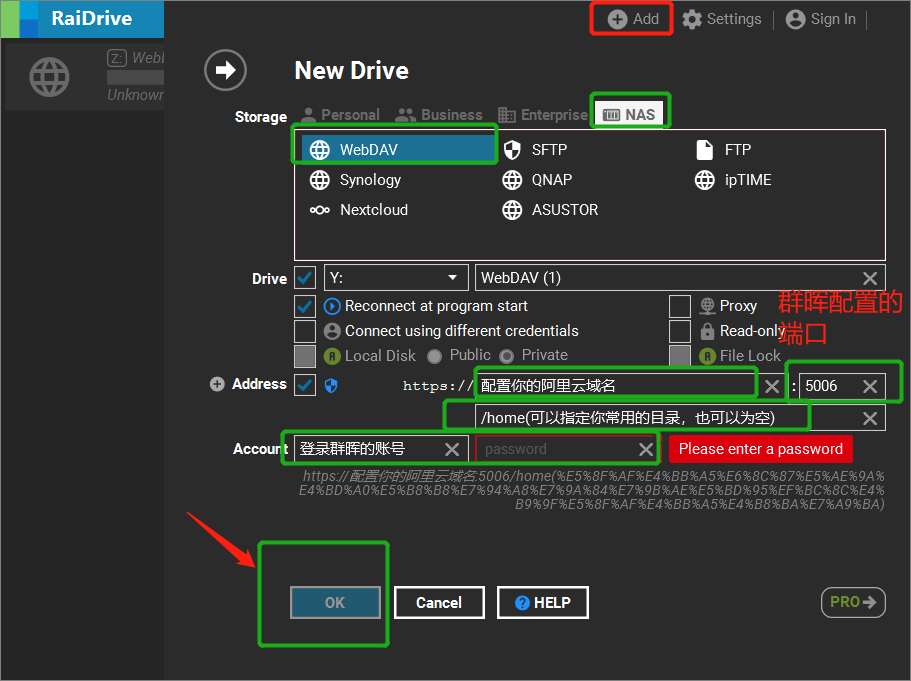Clear the /home path field

tap(870, 418)
